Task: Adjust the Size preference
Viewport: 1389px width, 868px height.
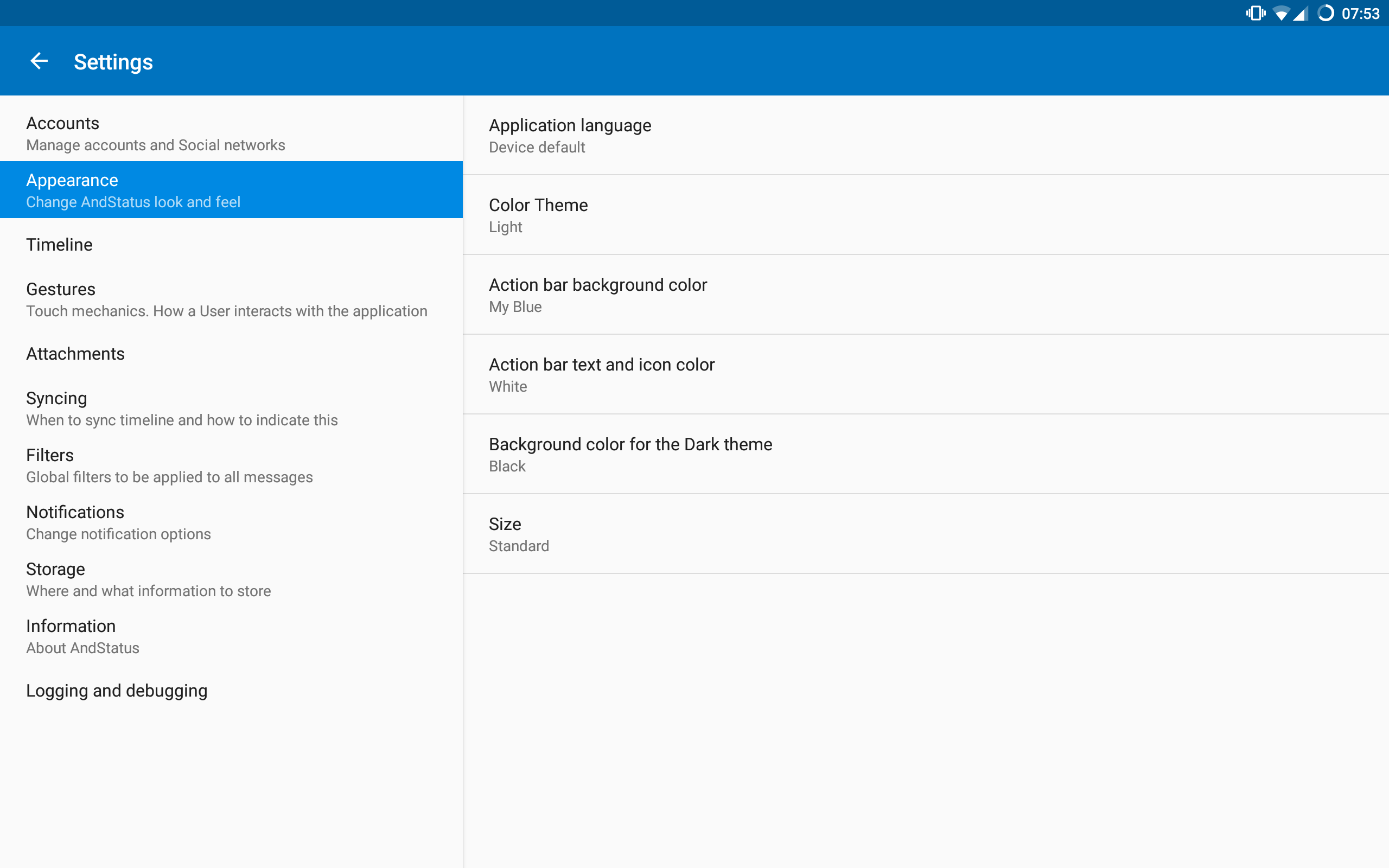Action: [x=925, y=534]
